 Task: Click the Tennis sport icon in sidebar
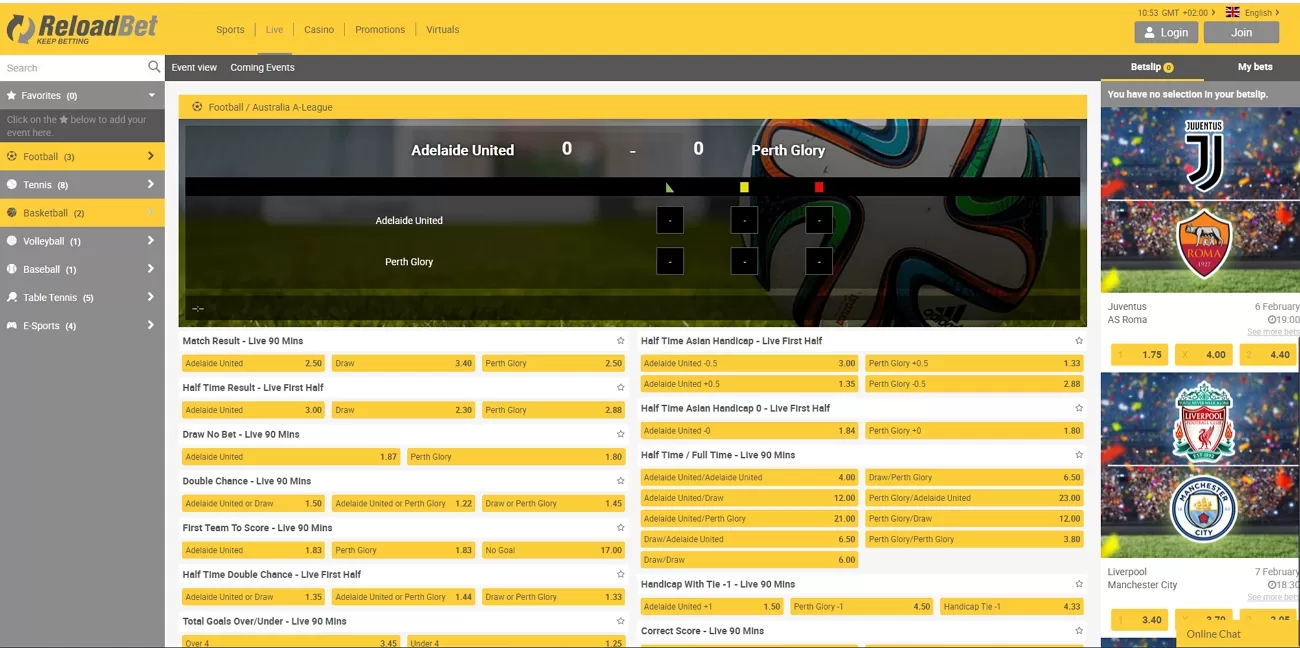12,184
